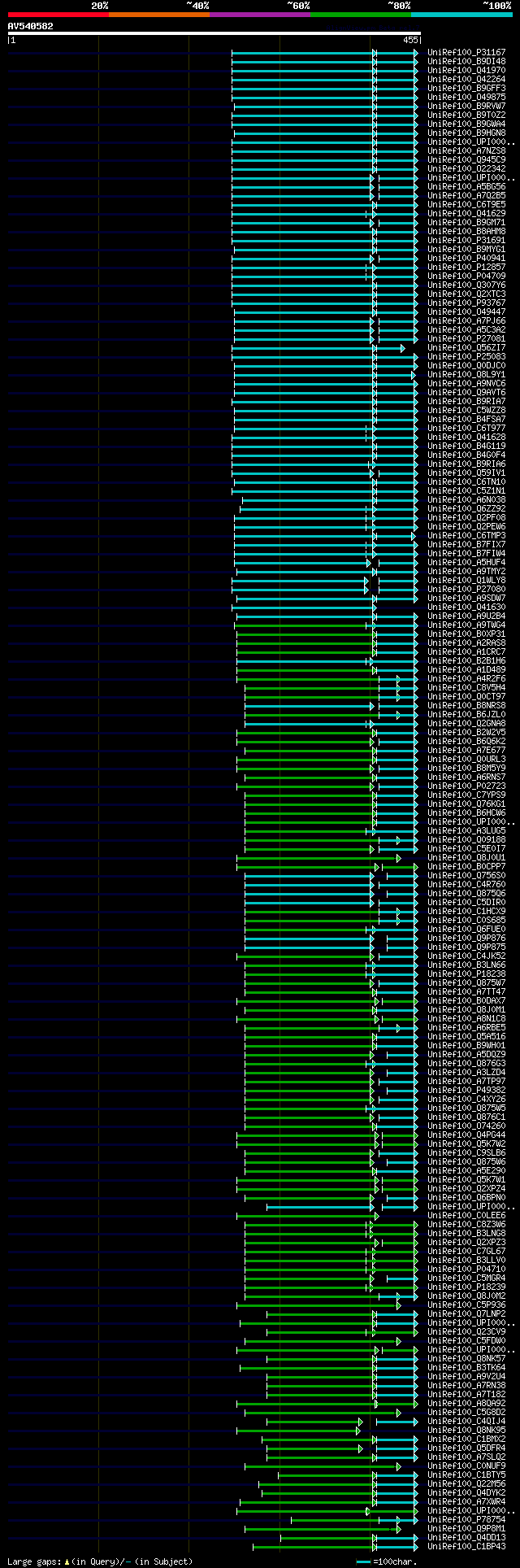Open hit UniRef100_Q42264
This screenshot has height=1568, width=520.
tap(466, 79)
